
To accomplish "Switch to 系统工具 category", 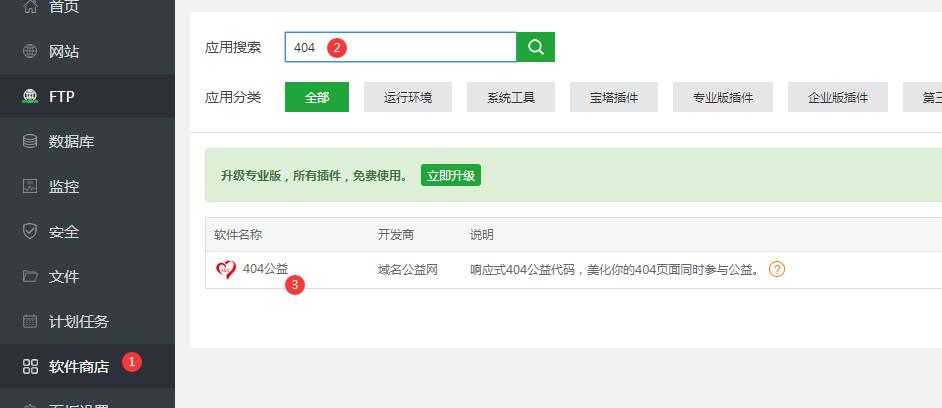I will pyautogui.click(x=511, y=97).
